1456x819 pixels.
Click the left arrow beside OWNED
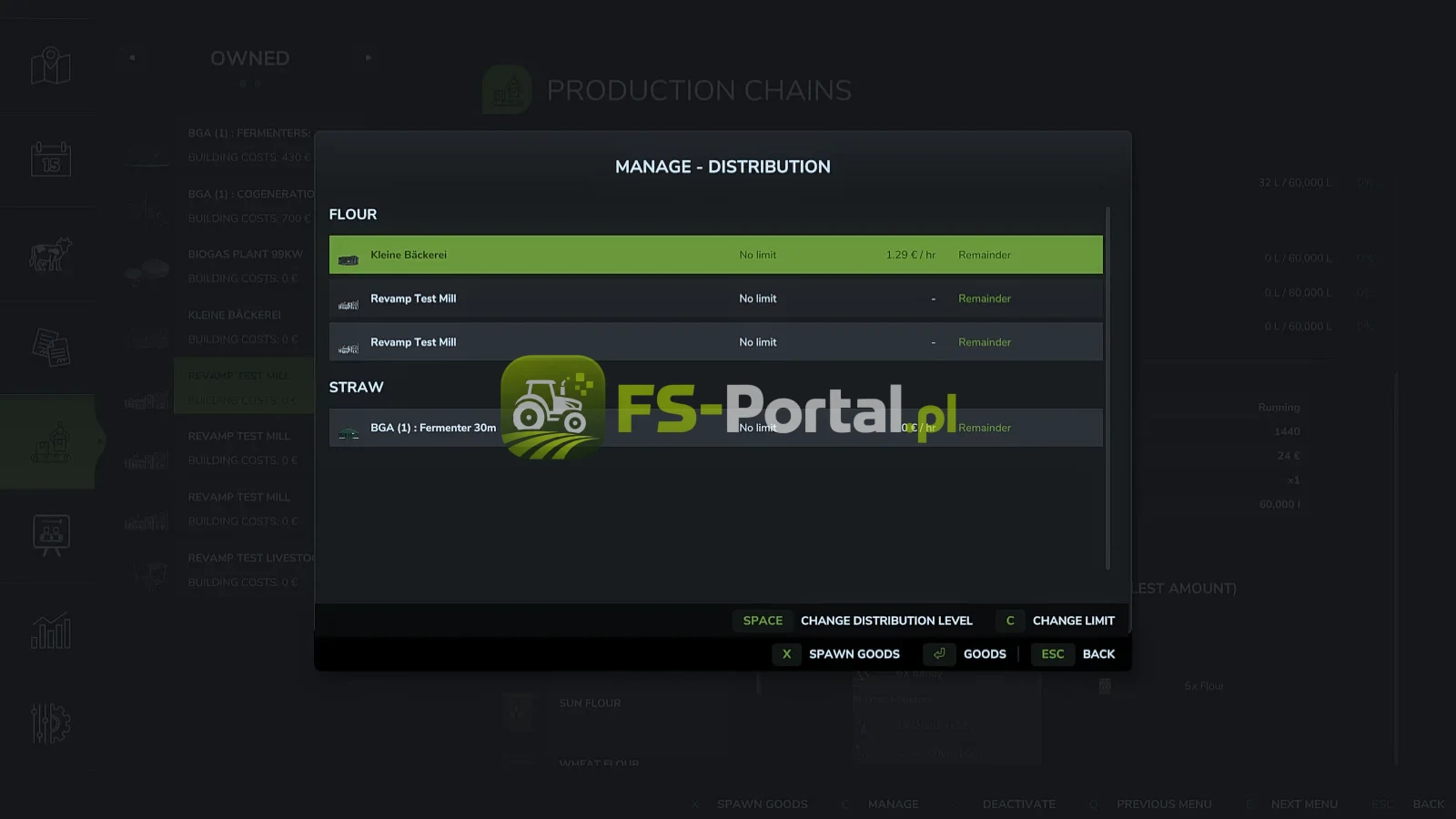[x=132, y=57]
